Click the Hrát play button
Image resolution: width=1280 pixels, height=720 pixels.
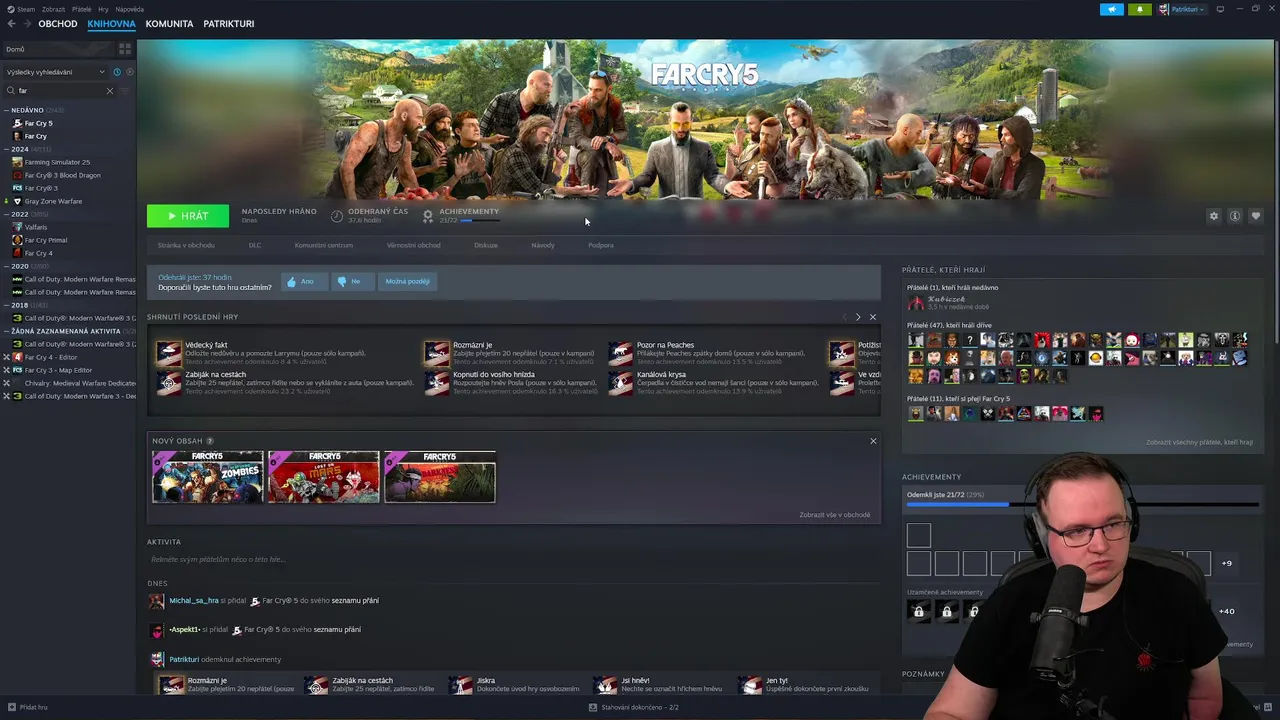[x=188, y=216]
